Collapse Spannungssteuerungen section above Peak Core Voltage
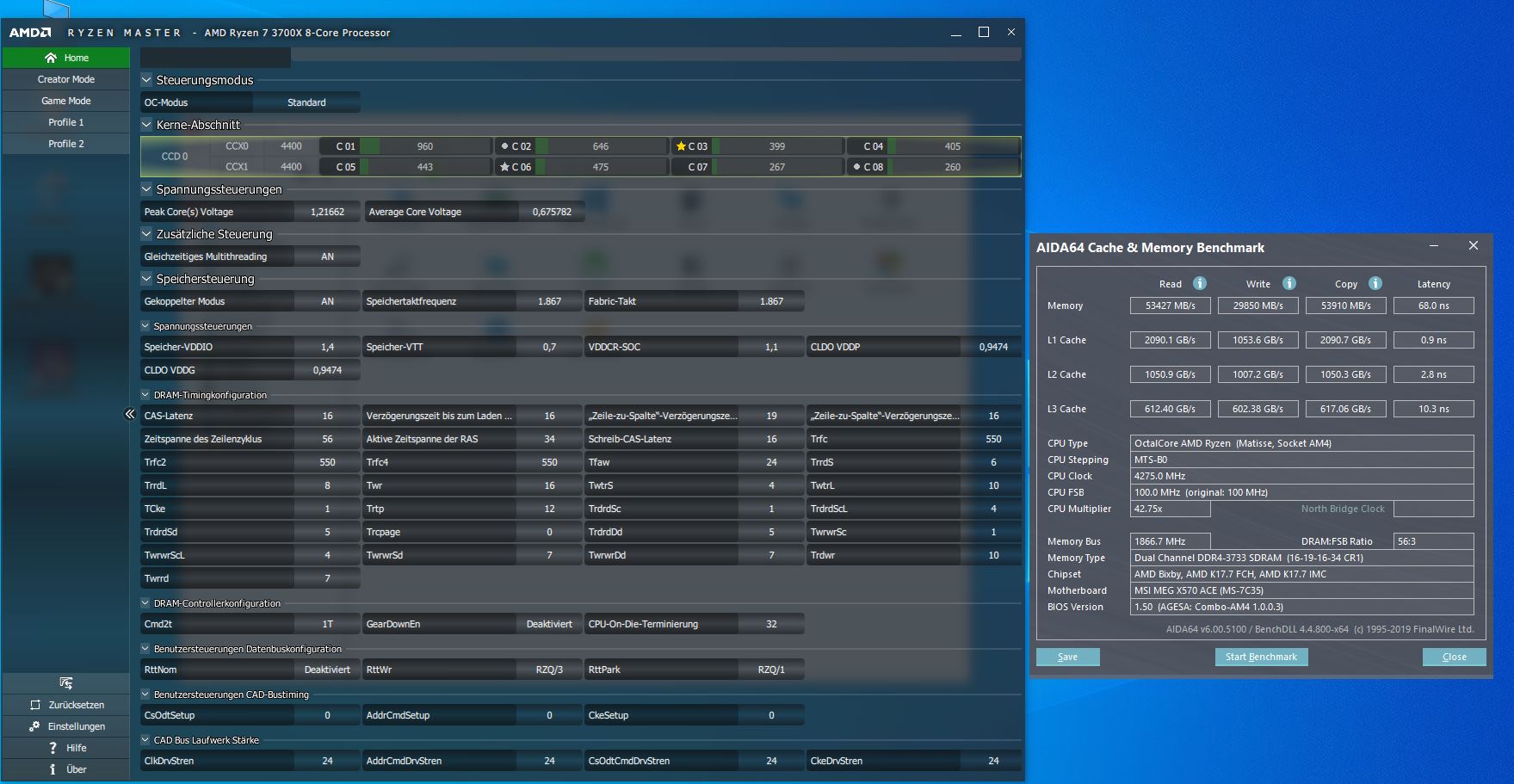The image size is (1514, 784). [x=146, y=189]
